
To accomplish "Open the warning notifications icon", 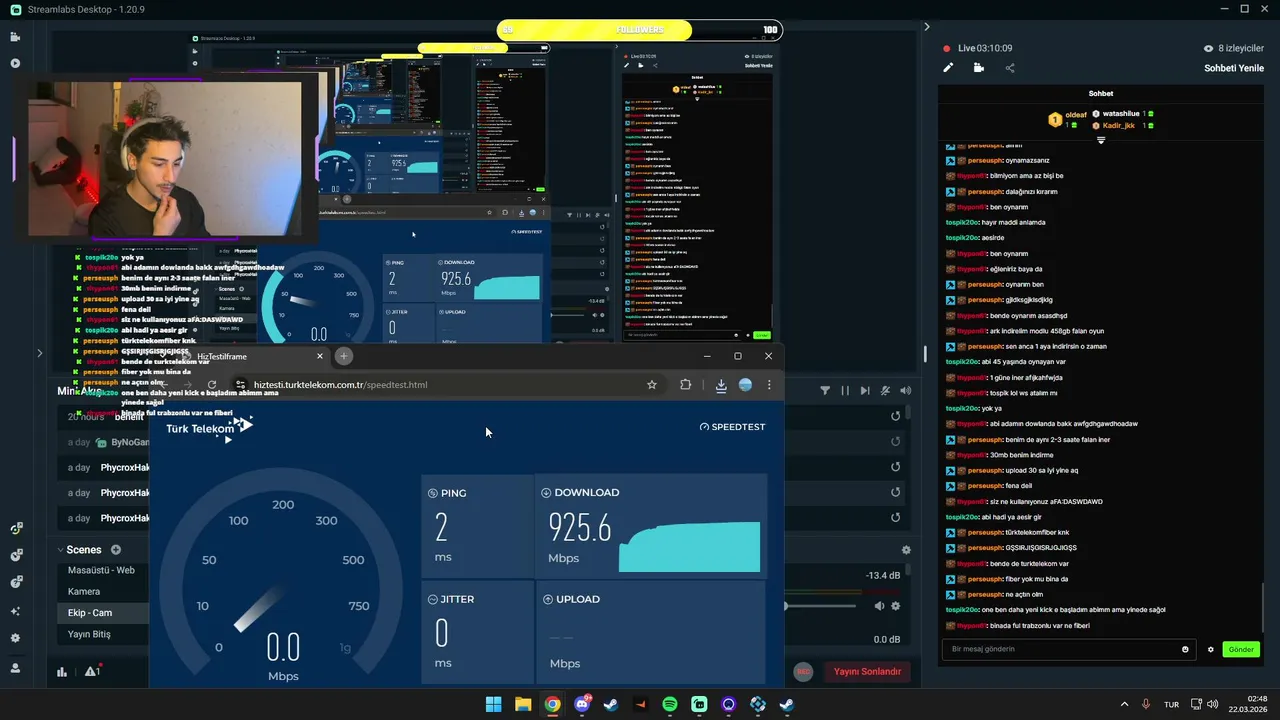I will click(92, 672).
